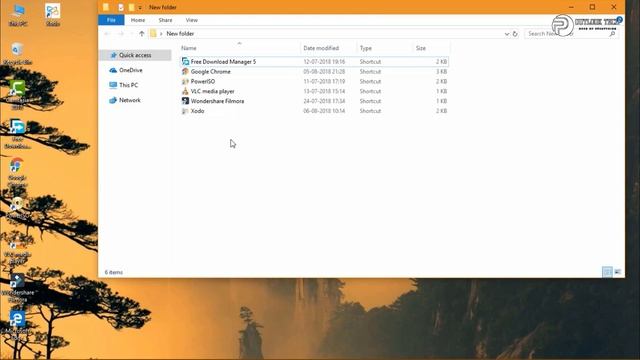Click the Forward navigation arrow
This screenshot has width=640, height=360.
121,33
